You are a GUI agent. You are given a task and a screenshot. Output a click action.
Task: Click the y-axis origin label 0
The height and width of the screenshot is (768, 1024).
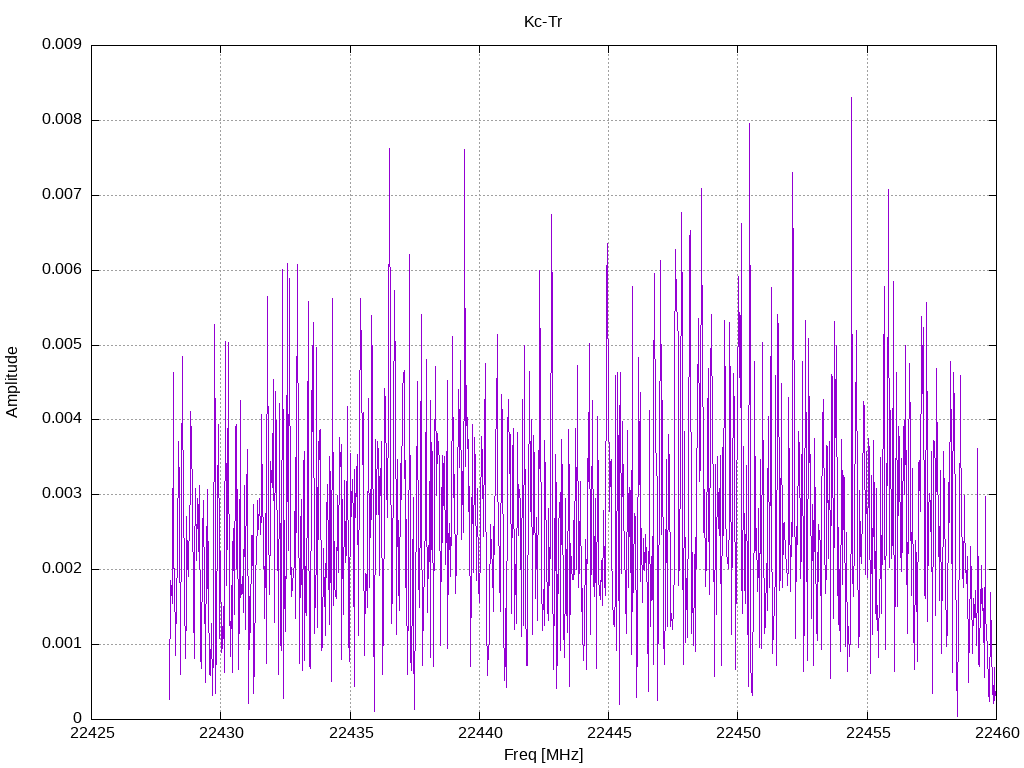78,718
